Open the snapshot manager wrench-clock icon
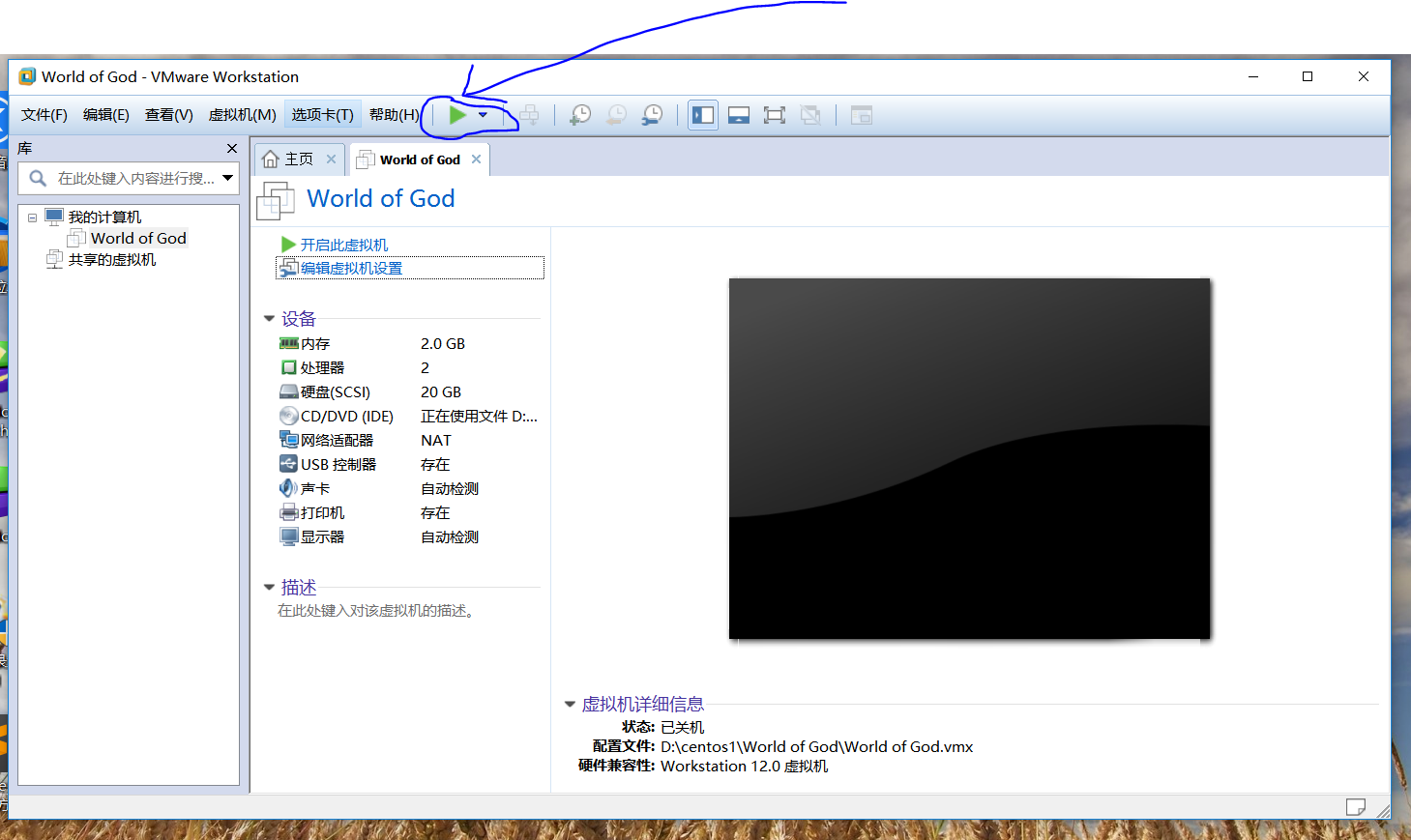The width and height of the screenshot is (1411, 840). (x=653, y=115)
